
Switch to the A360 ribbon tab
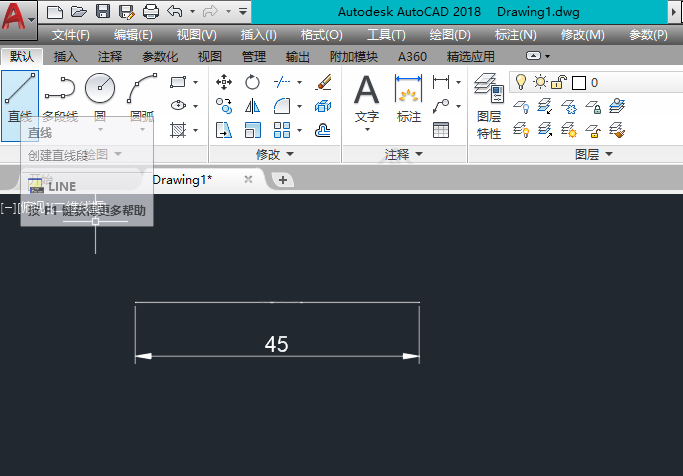coord(412,57)
